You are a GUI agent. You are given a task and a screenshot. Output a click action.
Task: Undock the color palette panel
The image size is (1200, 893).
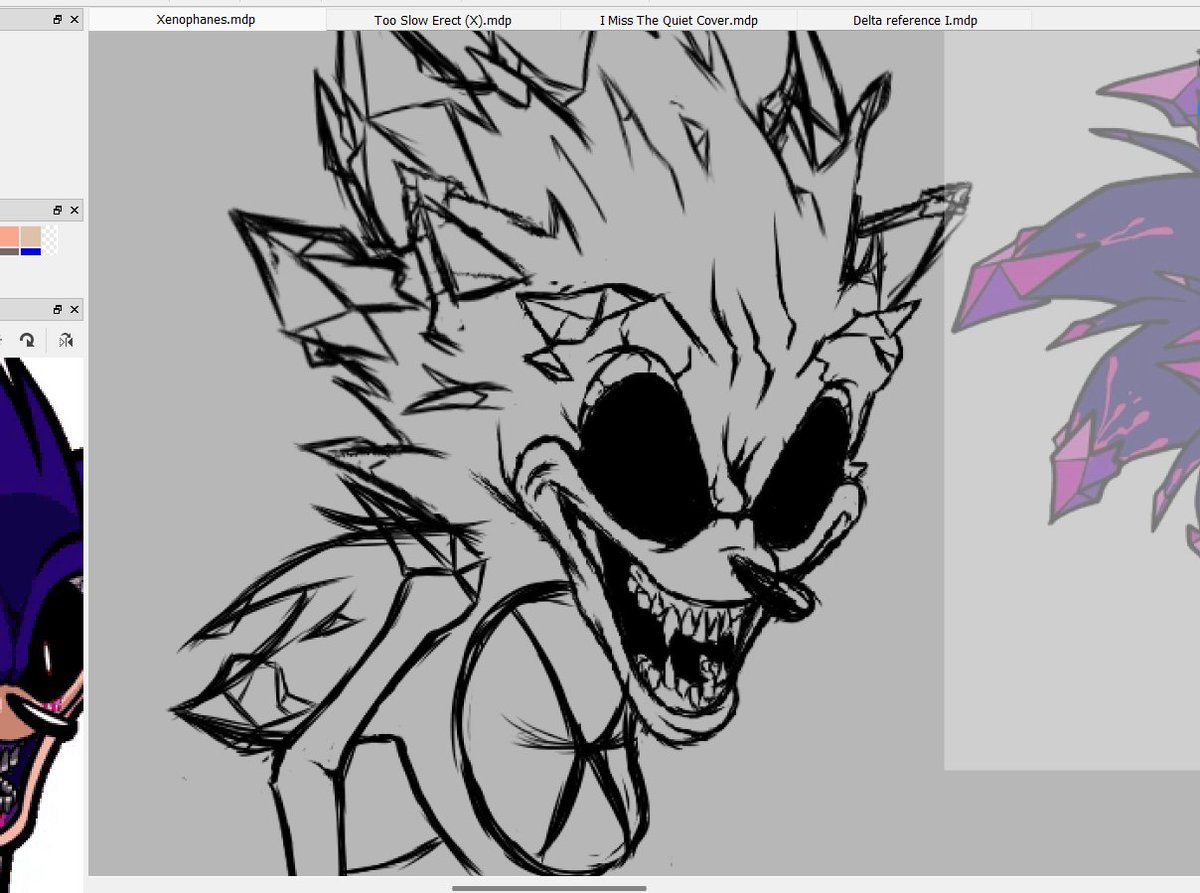pyautogui.click(x=58, y=211)
